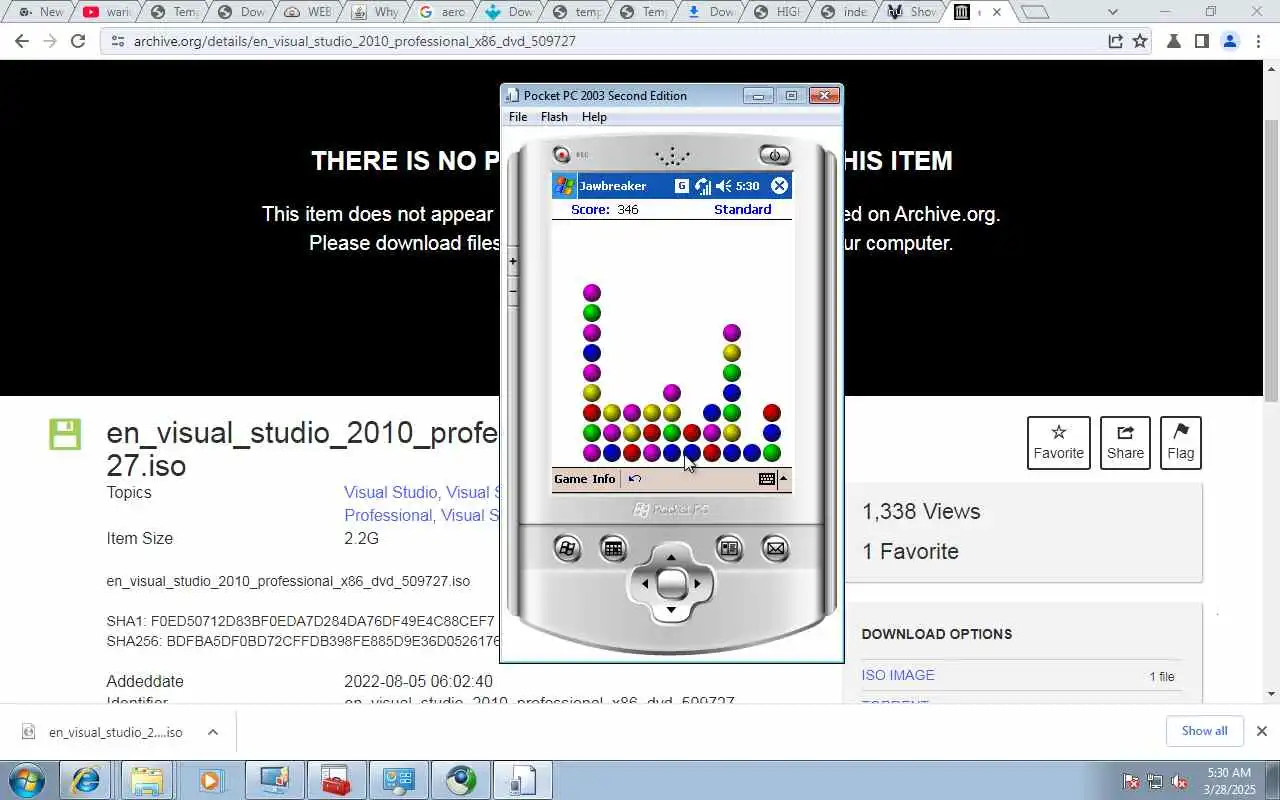Bookmark this page with the star icon
The height and width of the screenshot is (800, 1280).
click(1140, 41)
